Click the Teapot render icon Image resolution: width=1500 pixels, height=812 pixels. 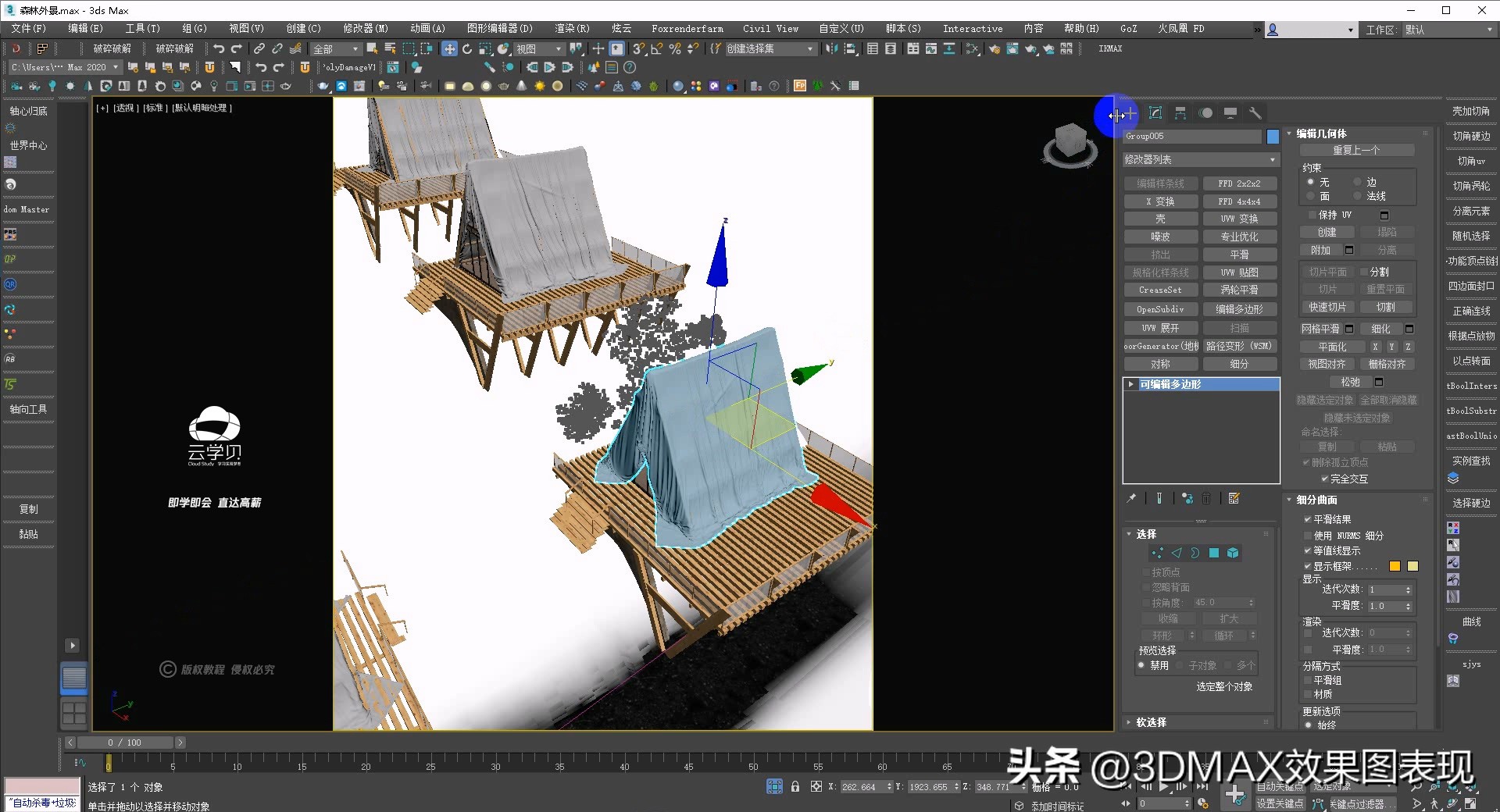point(1031,48)
